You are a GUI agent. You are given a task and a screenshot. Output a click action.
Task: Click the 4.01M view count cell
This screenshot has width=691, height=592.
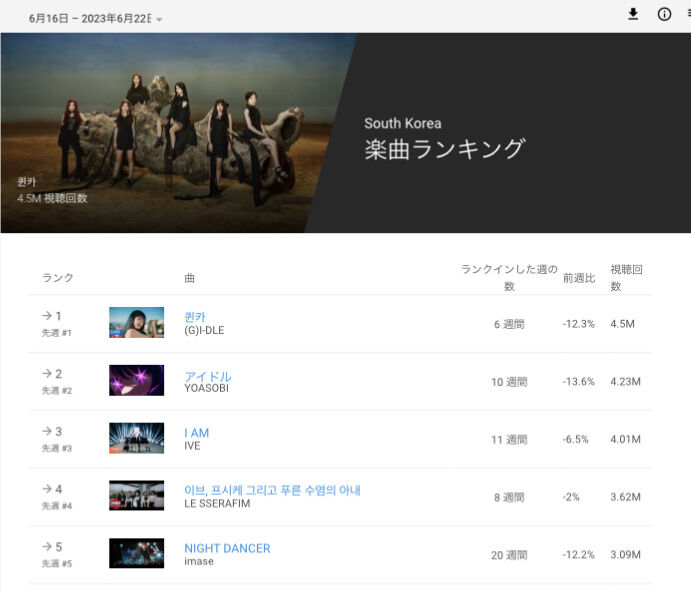625,439
